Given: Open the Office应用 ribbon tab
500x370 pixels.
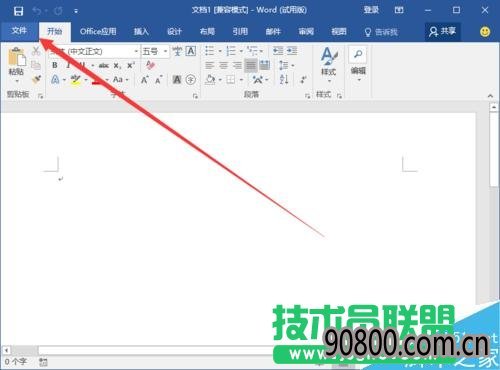Looking at the screenshot, I should point(98,32).
